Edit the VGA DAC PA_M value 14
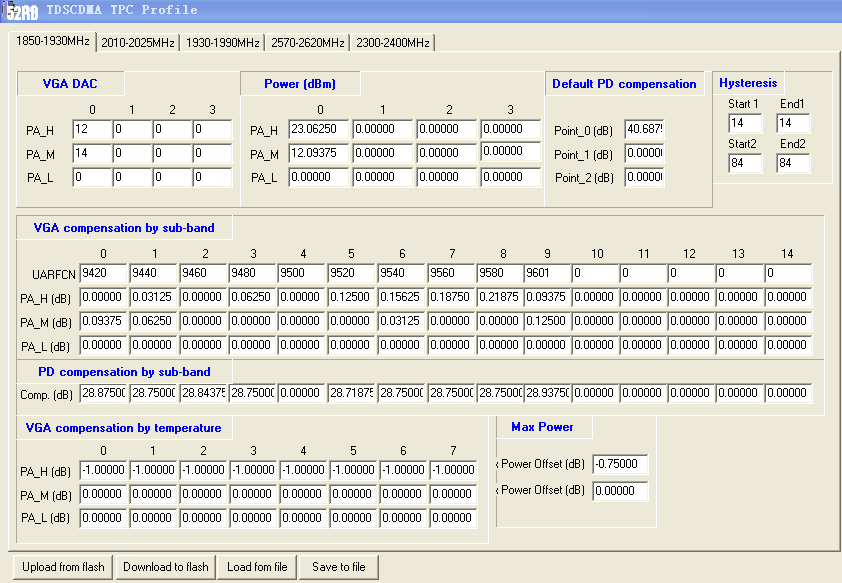This screenshot has height=583, width=842. [90, 153]
